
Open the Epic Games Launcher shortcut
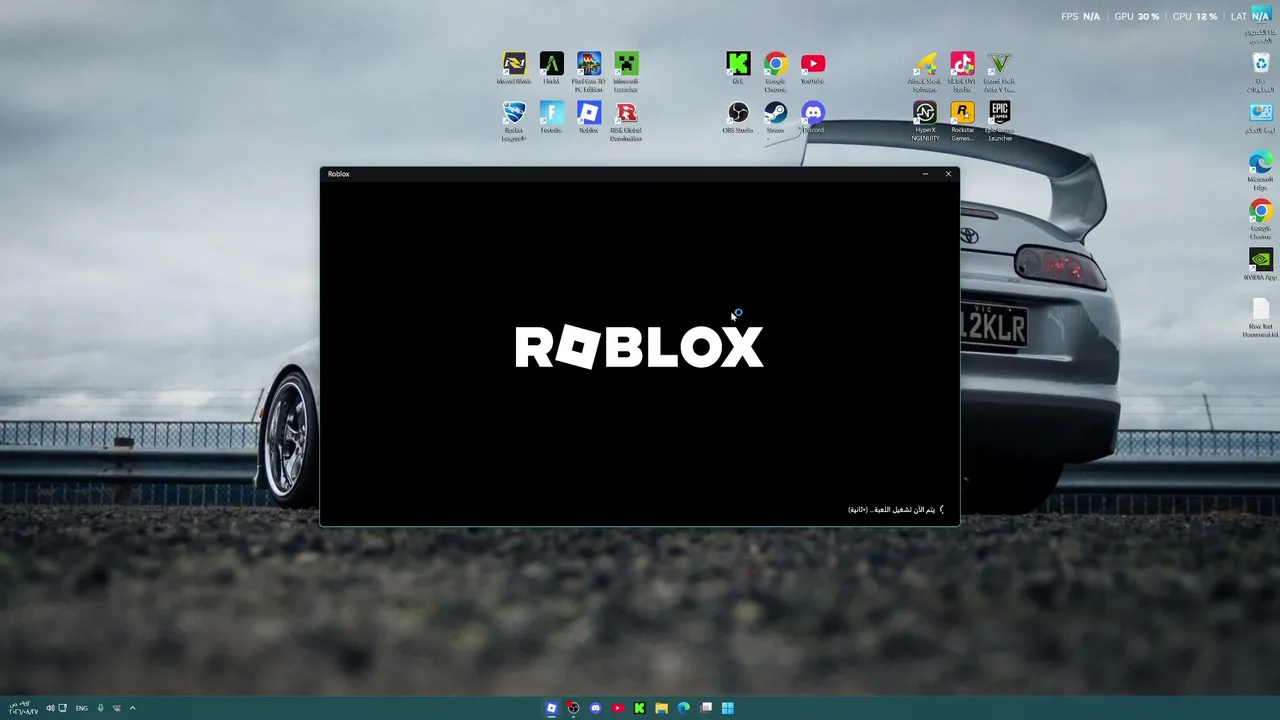(x=999, y=121)
